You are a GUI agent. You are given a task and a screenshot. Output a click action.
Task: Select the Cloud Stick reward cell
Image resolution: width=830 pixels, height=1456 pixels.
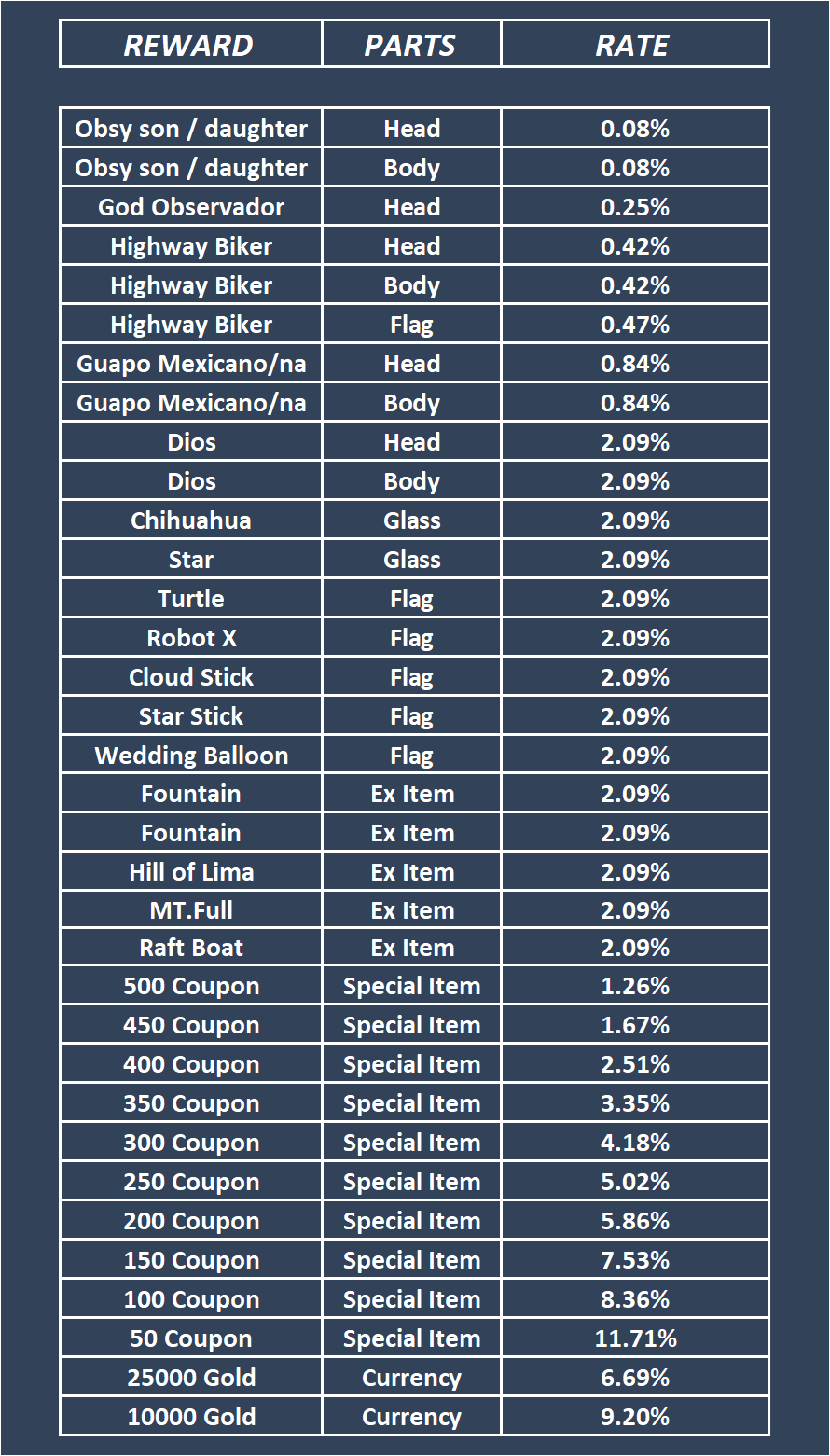coord(191,677)
